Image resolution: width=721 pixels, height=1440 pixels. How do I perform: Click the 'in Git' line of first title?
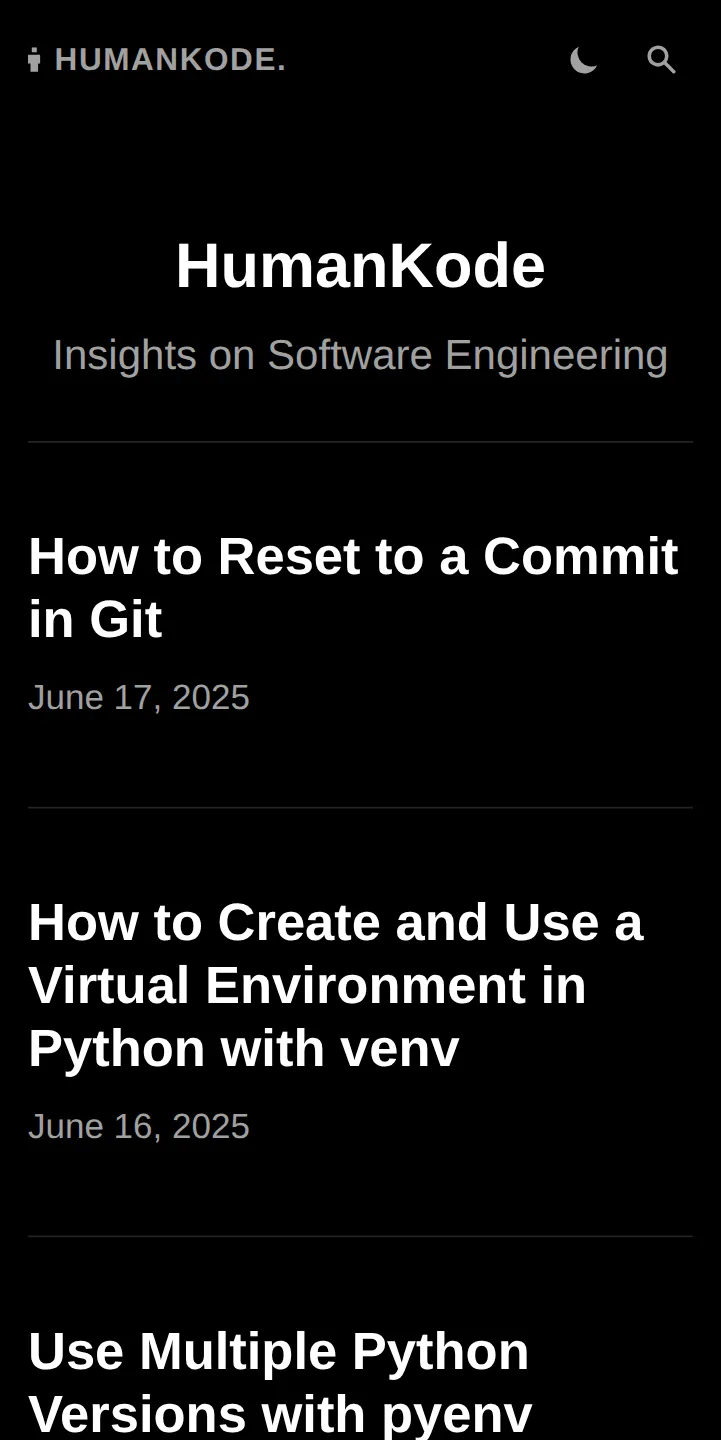[95, 619]
